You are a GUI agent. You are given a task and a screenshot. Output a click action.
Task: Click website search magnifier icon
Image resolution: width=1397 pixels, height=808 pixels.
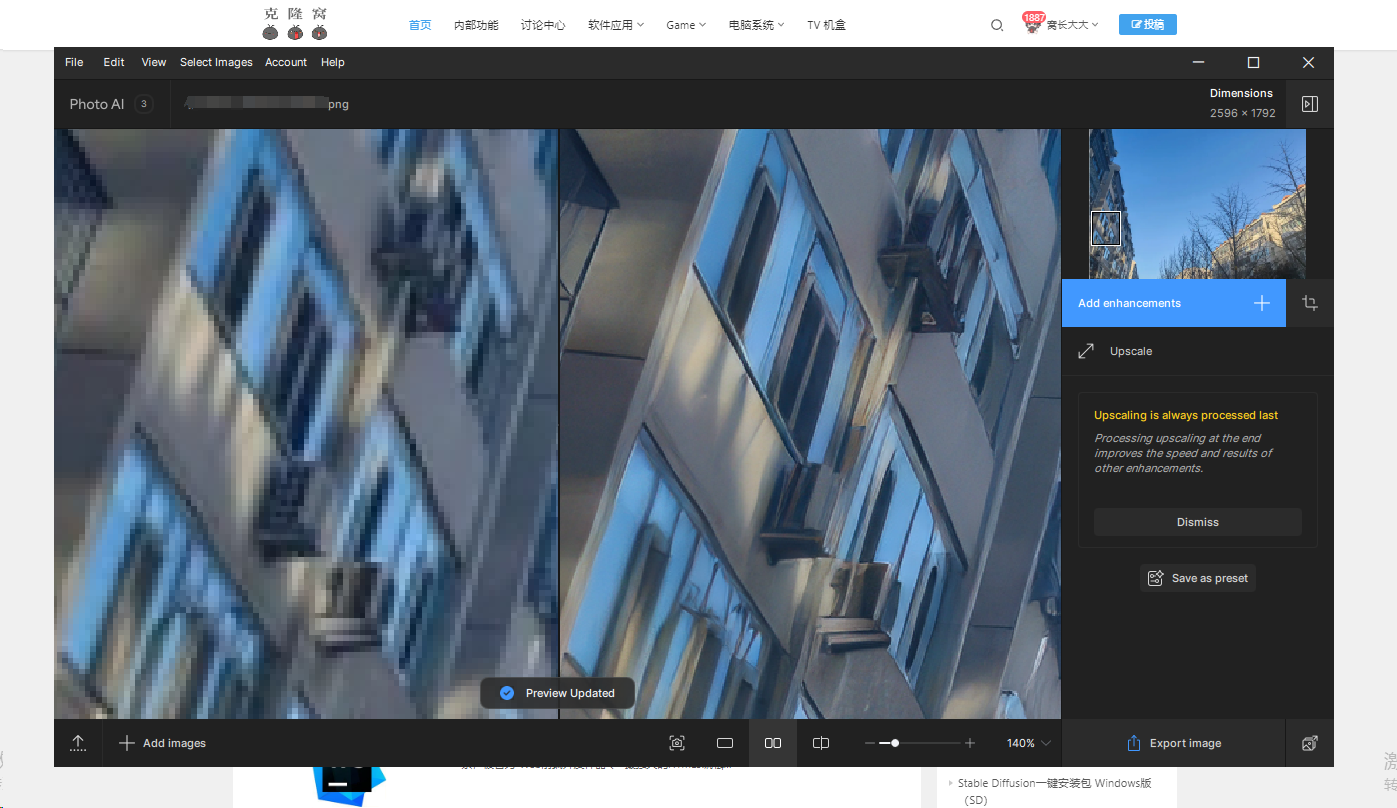click(997, 25)
